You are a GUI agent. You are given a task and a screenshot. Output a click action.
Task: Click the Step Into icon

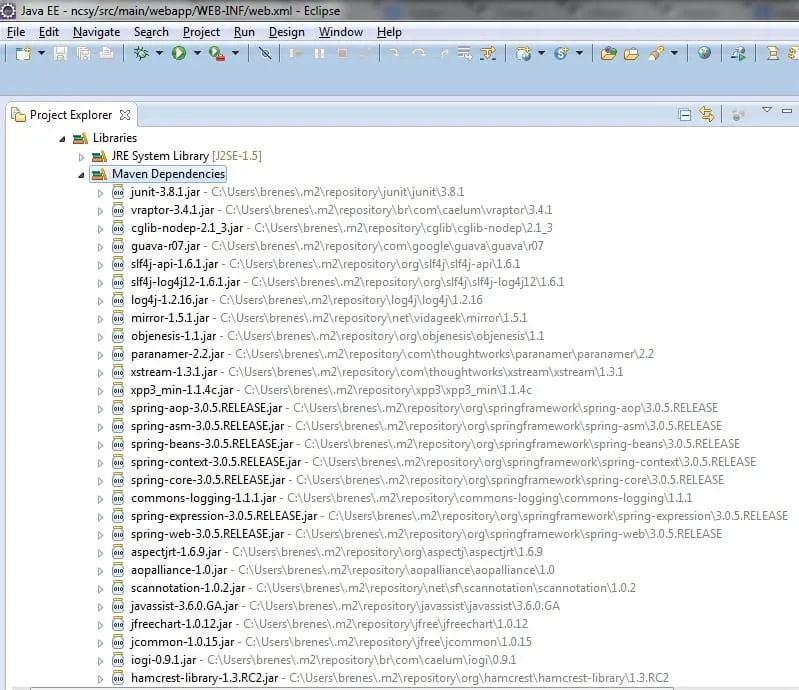(394, 53)
